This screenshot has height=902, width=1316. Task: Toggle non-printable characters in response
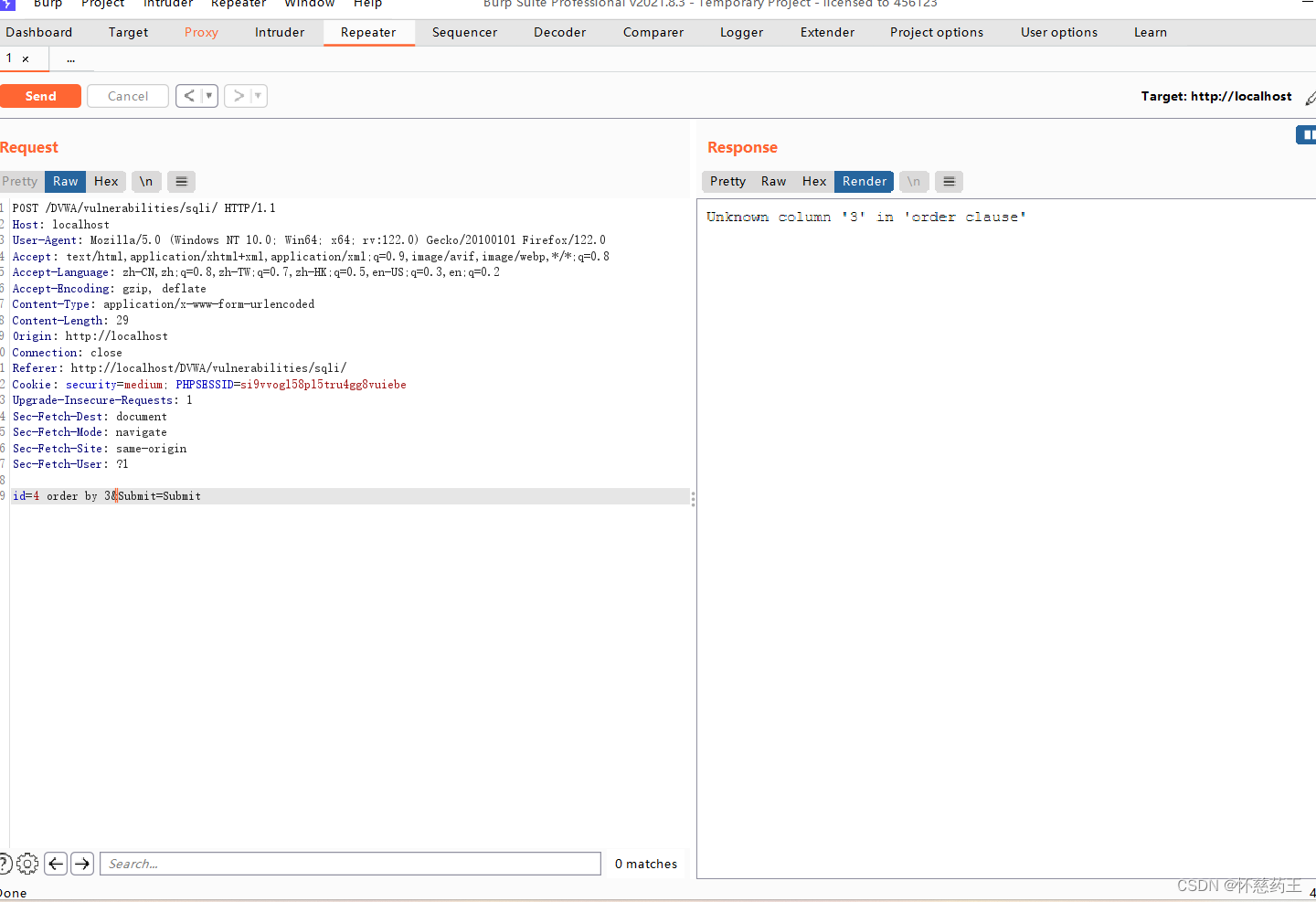[914, 181]
